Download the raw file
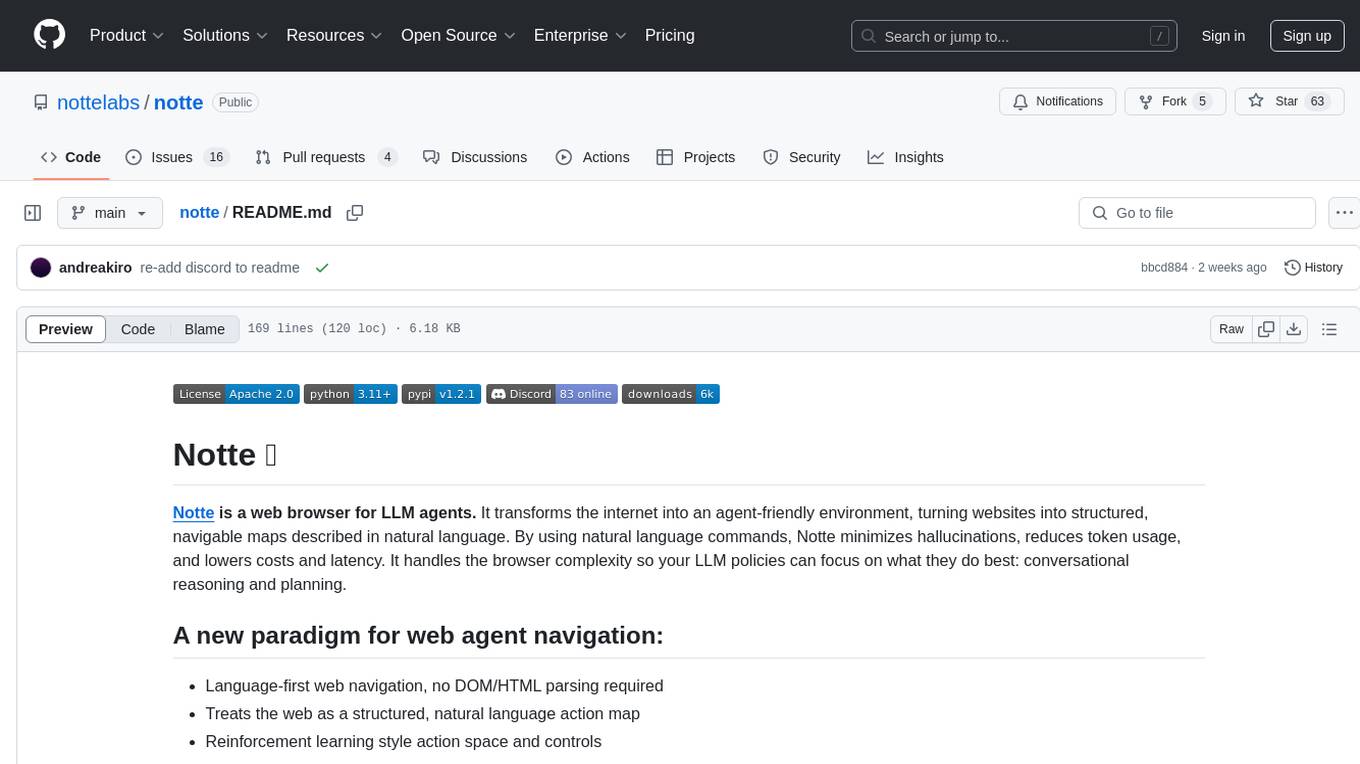 (x=1293, y=329)
